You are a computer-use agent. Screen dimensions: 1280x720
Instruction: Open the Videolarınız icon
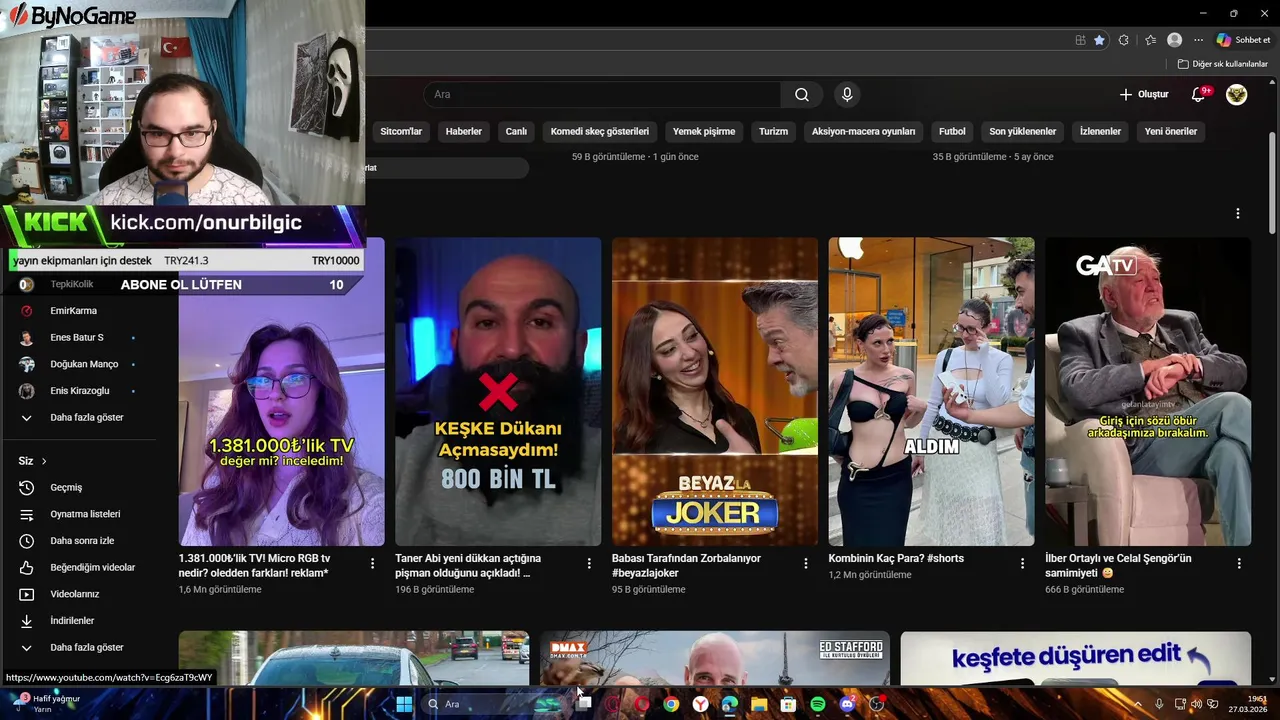coord(27,594)
